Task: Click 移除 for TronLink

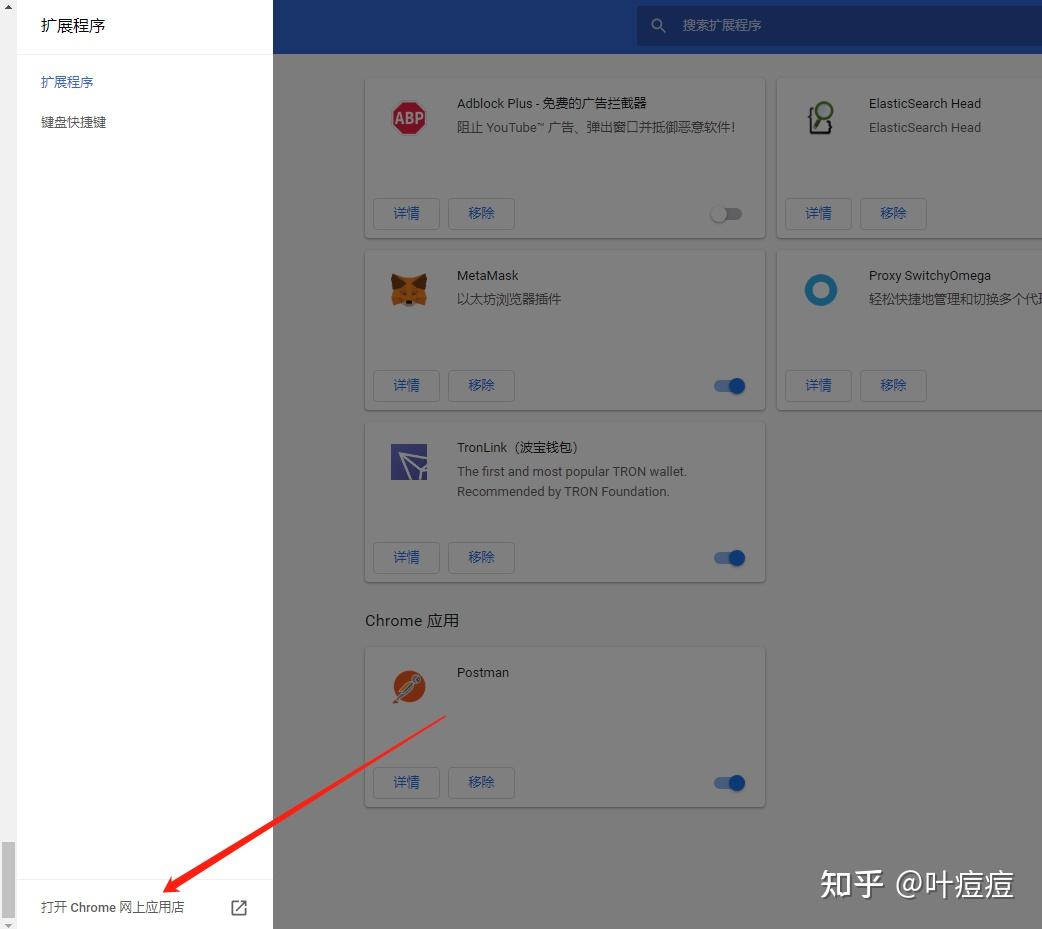Action: coord(481,558)
